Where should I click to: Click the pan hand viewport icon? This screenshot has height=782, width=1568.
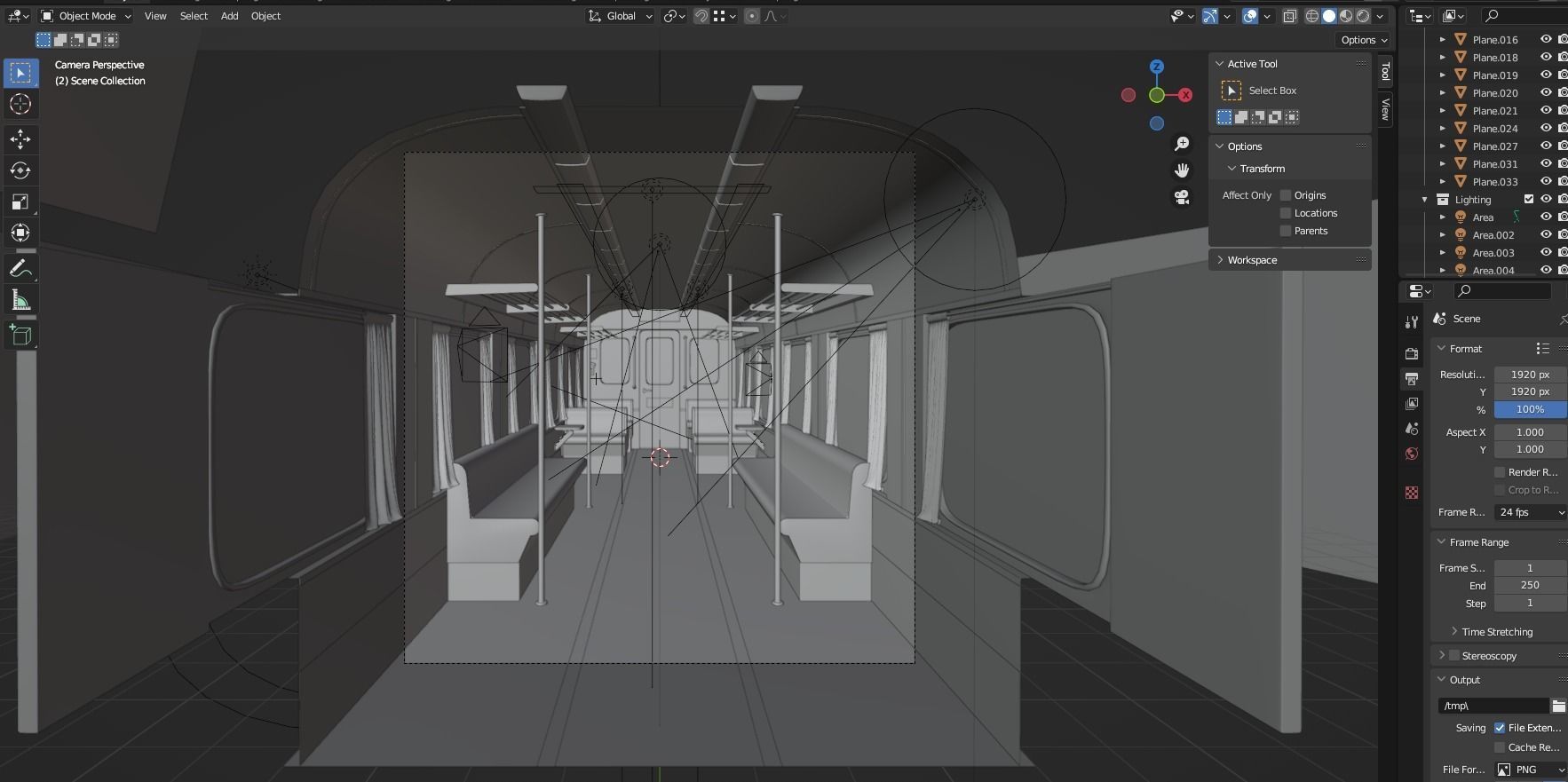(1182, 170)
